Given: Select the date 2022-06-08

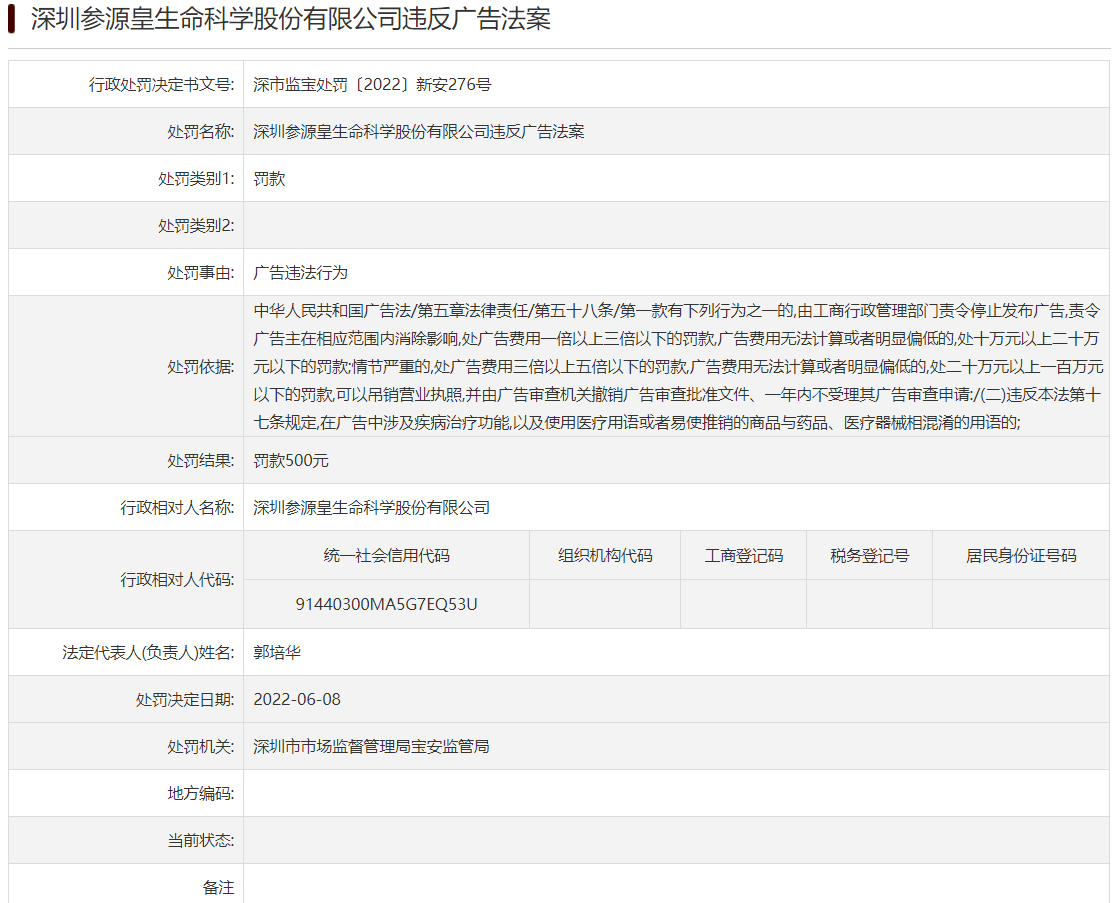Looking at the screenshot, I should click(297, 699).
